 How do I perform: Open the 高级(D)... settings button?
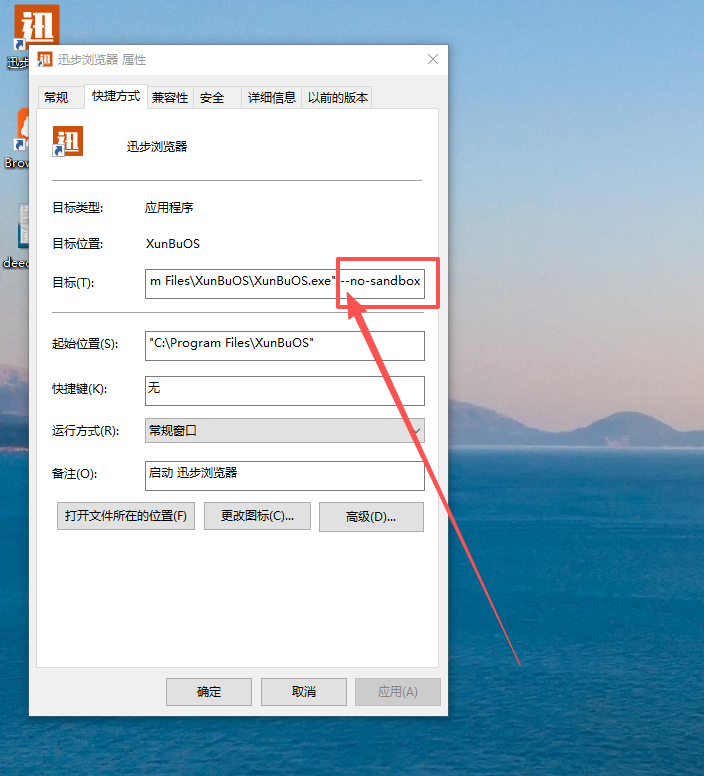(x=371, y=517)
